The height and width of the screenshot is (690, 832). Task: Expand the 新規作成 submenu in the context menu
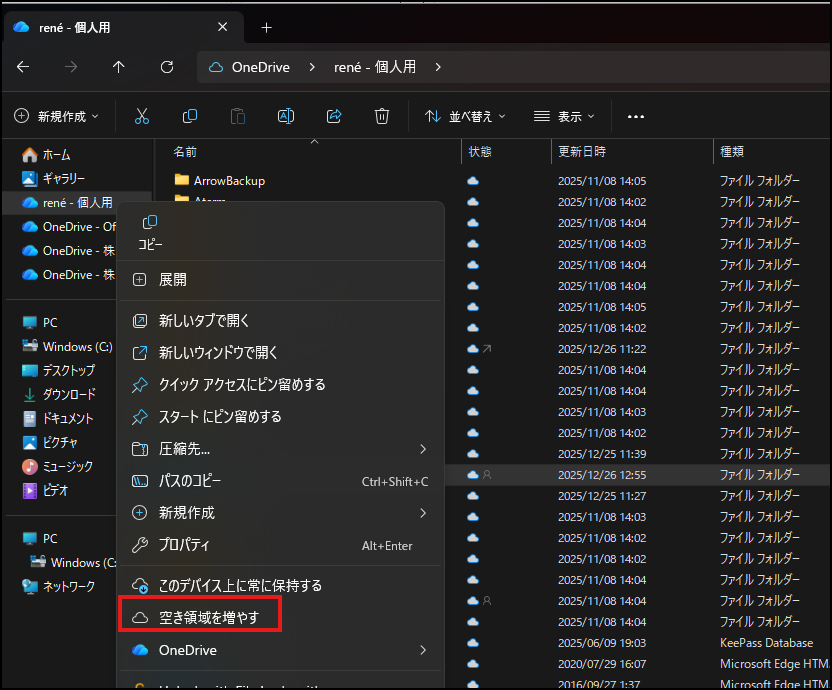tap(423, 513)
